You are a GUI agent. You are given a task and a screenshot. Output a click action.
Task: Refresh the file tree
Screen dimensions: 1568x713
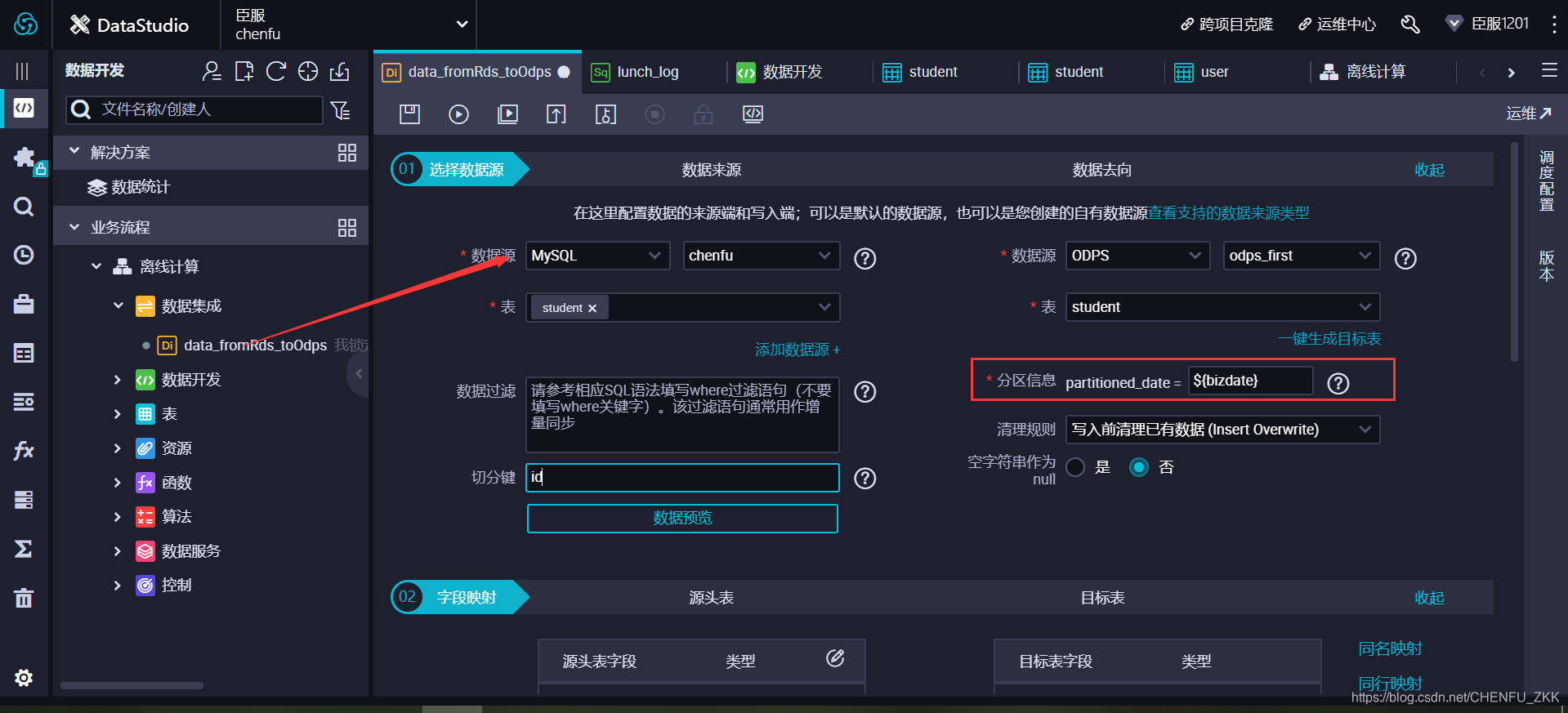click(x=276, y=72)
